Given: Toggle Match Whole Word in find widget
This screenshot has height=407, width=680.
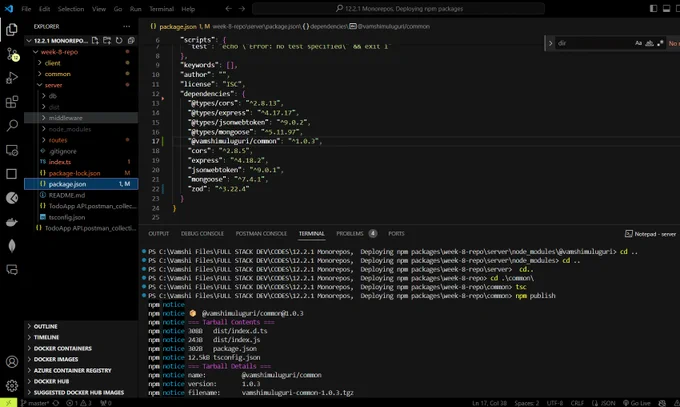Looking at the screenshot, I should coord(649,43).
